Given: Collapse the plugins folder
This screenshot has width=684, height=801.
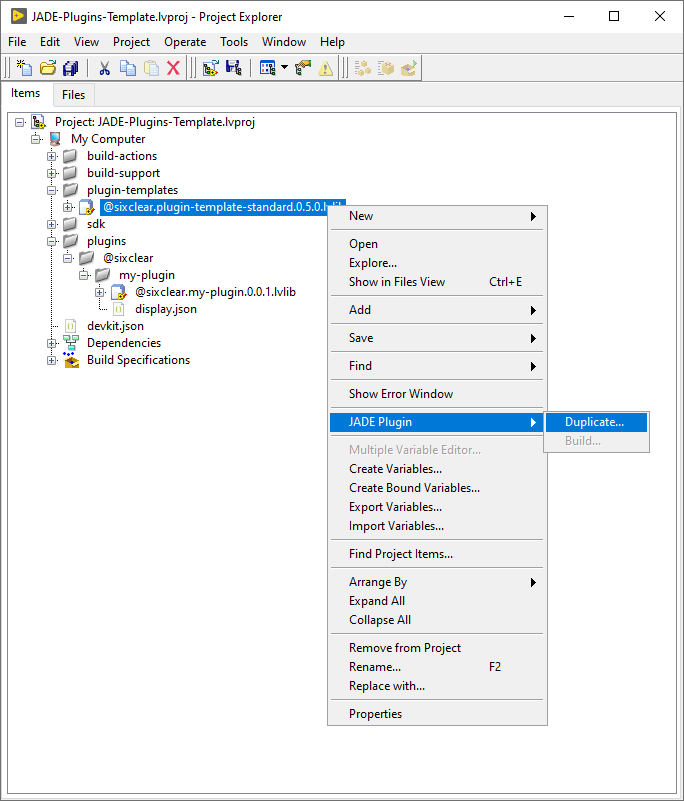Looking at the screenshot, I should [x=52, y=241].
